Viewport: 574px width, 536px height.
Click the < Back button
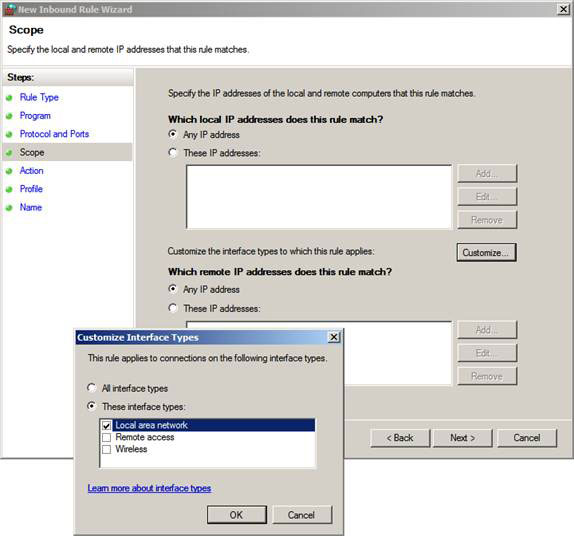pyautogui.click(x=400, y=438)
